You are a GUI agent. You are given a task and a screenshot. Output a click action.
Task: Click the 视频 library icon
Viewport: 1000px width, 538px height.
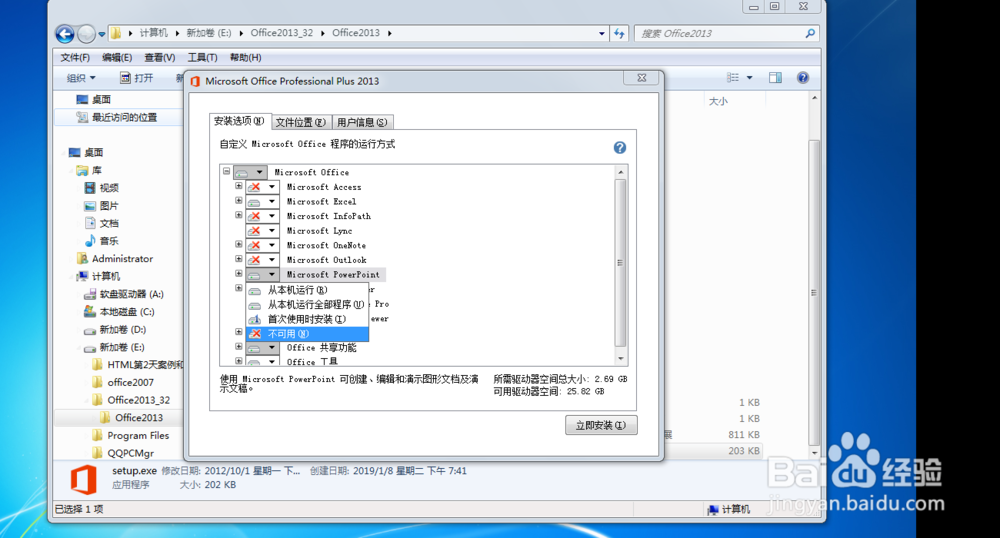tap(90, 188)
